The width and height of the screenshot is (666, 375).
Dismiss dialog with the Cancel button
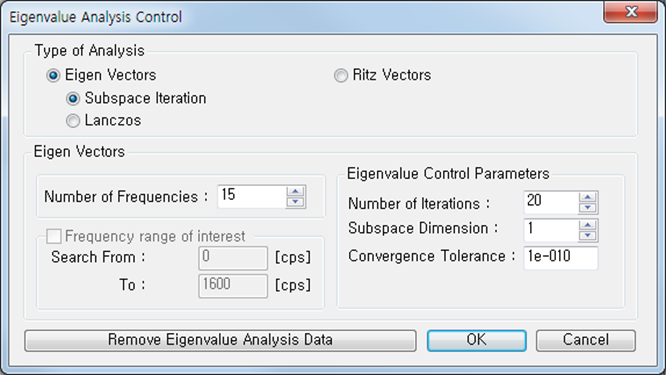coord(586,341)
